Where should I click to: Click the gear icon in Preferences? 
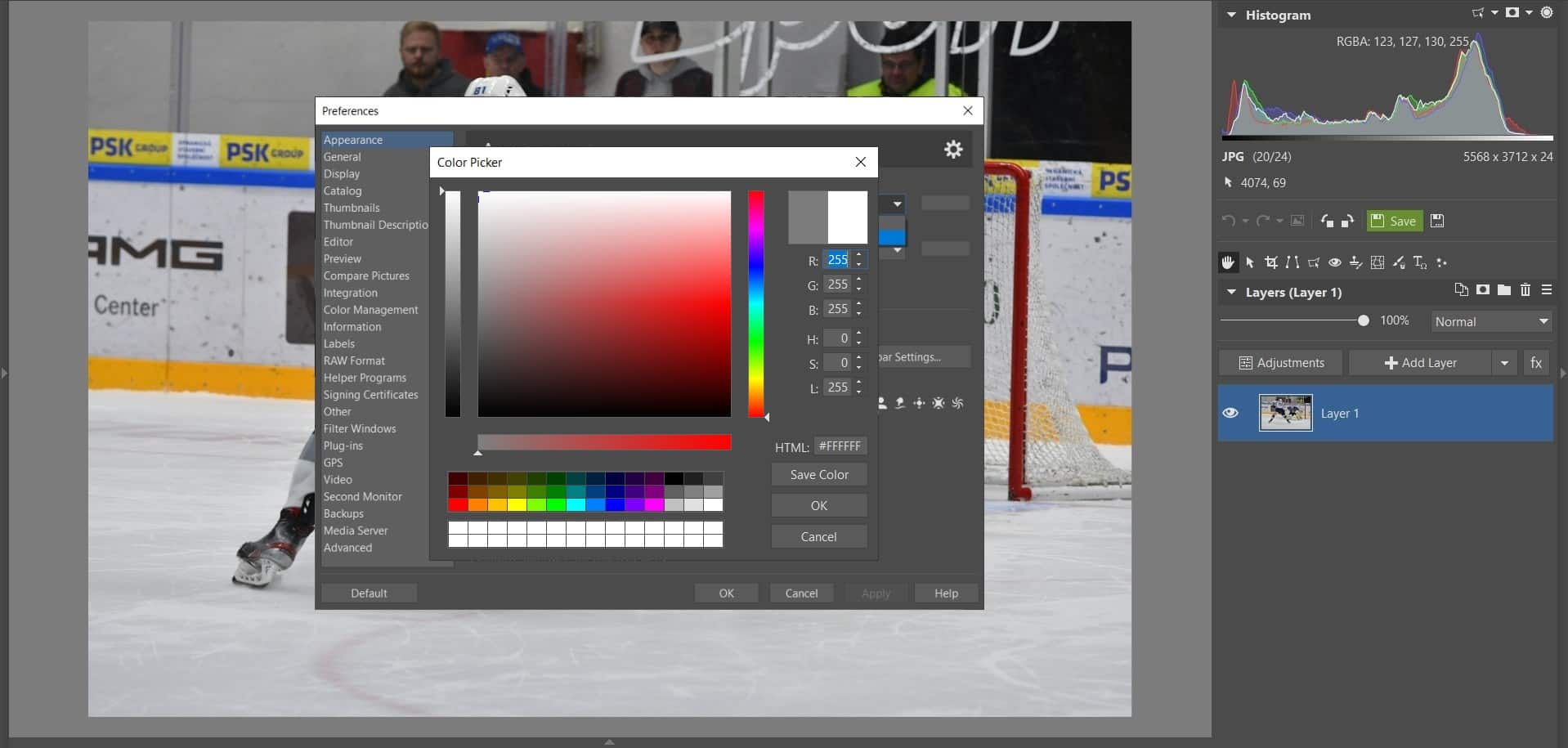coord(953,149)
